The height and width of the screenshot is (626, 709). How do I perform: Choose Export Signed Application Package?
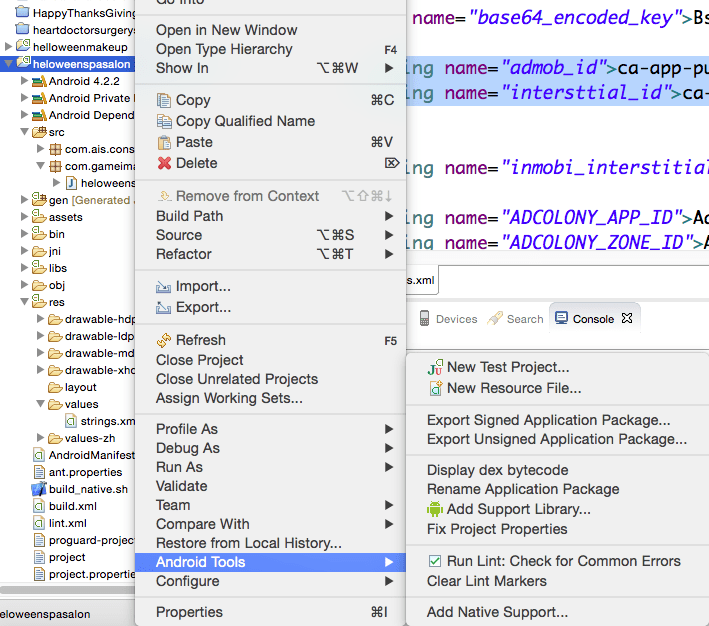pyautogui.click(x=558, y=420)
